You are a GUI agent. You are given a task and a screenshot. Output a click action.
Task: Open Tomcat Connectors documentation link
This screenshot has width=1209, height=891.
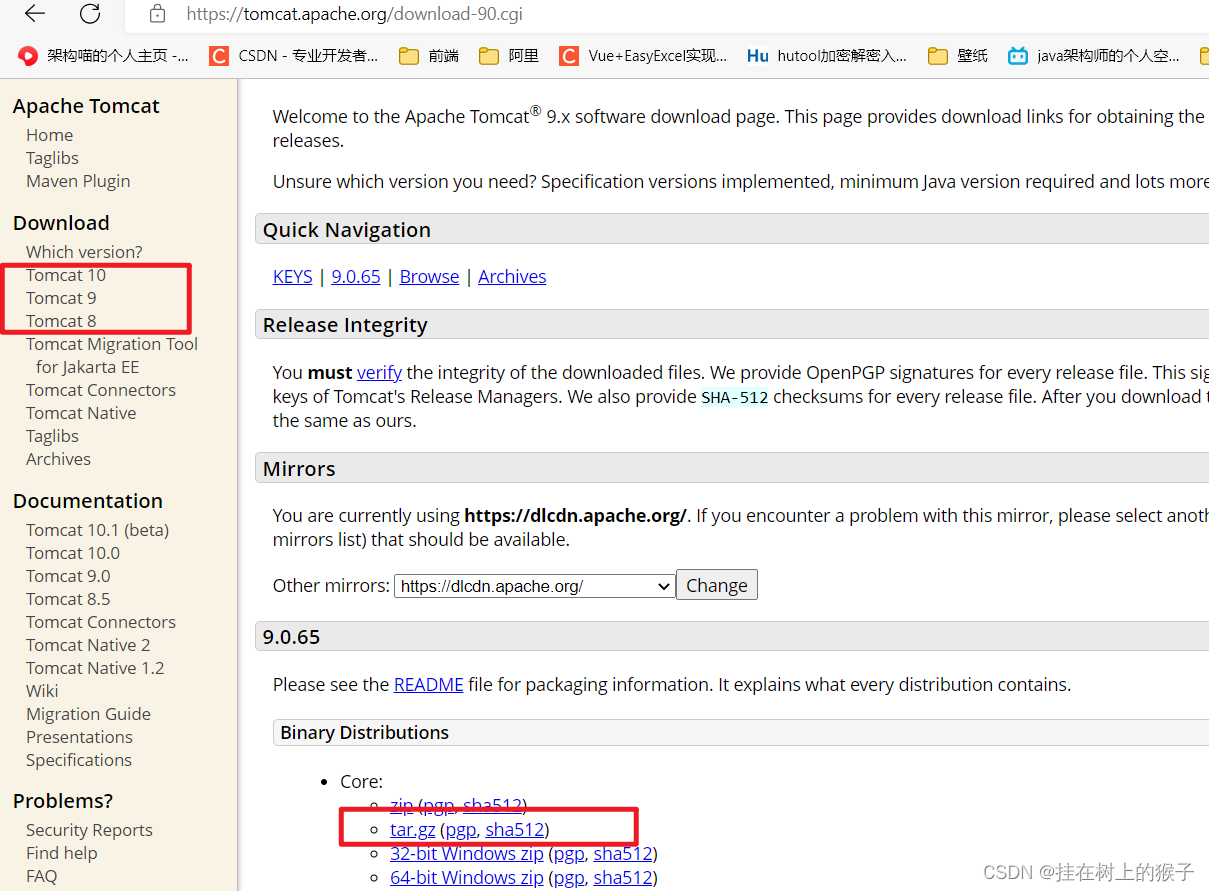click(101, 622)
